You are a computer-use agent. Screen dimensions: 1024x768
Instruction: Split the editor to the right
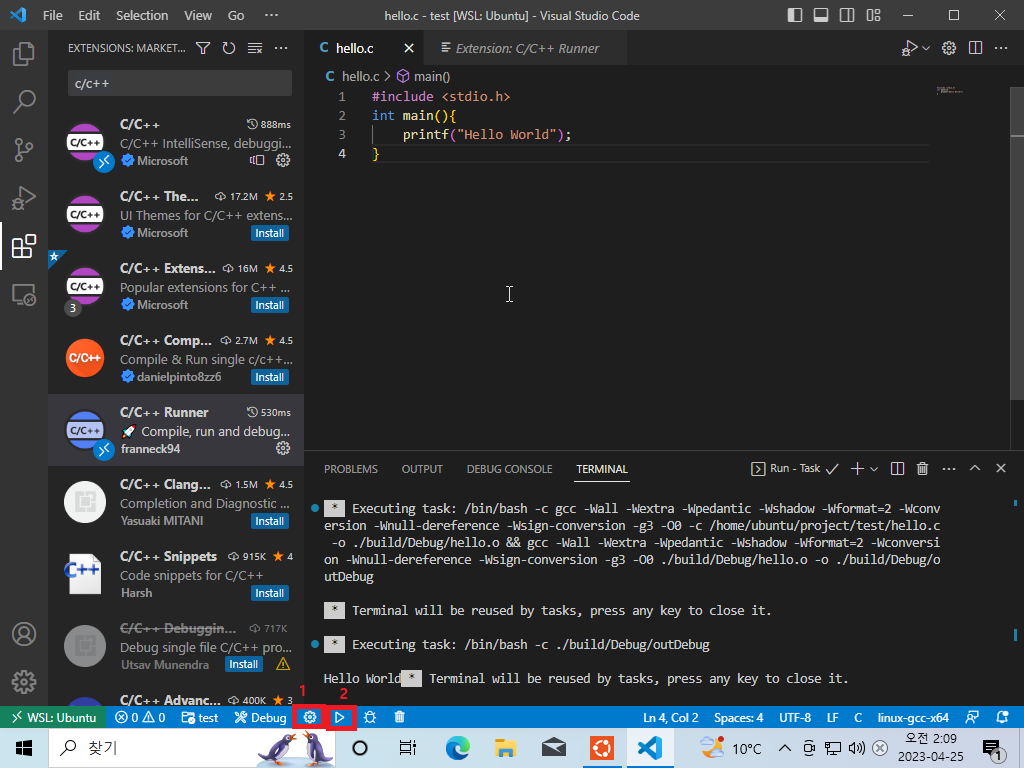click(975, 48)
